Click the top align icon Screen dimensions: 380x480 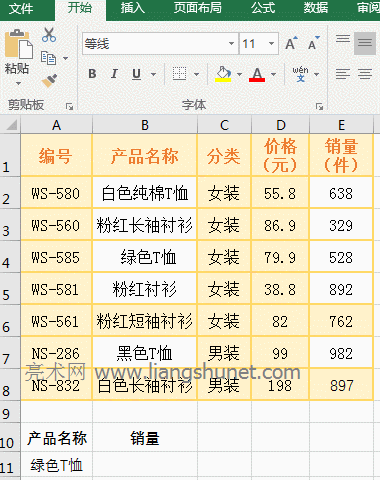(343, 39)
